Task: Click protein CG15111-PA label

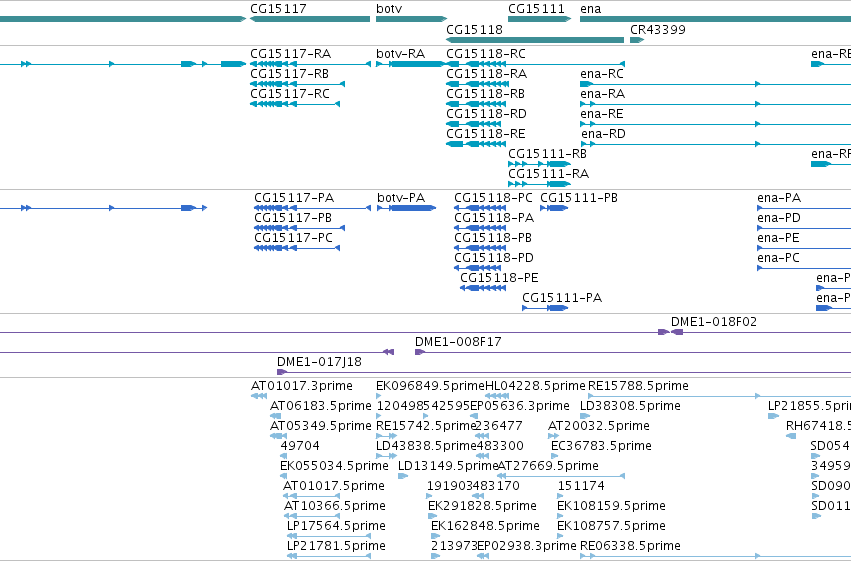Action: coord(562,298)
